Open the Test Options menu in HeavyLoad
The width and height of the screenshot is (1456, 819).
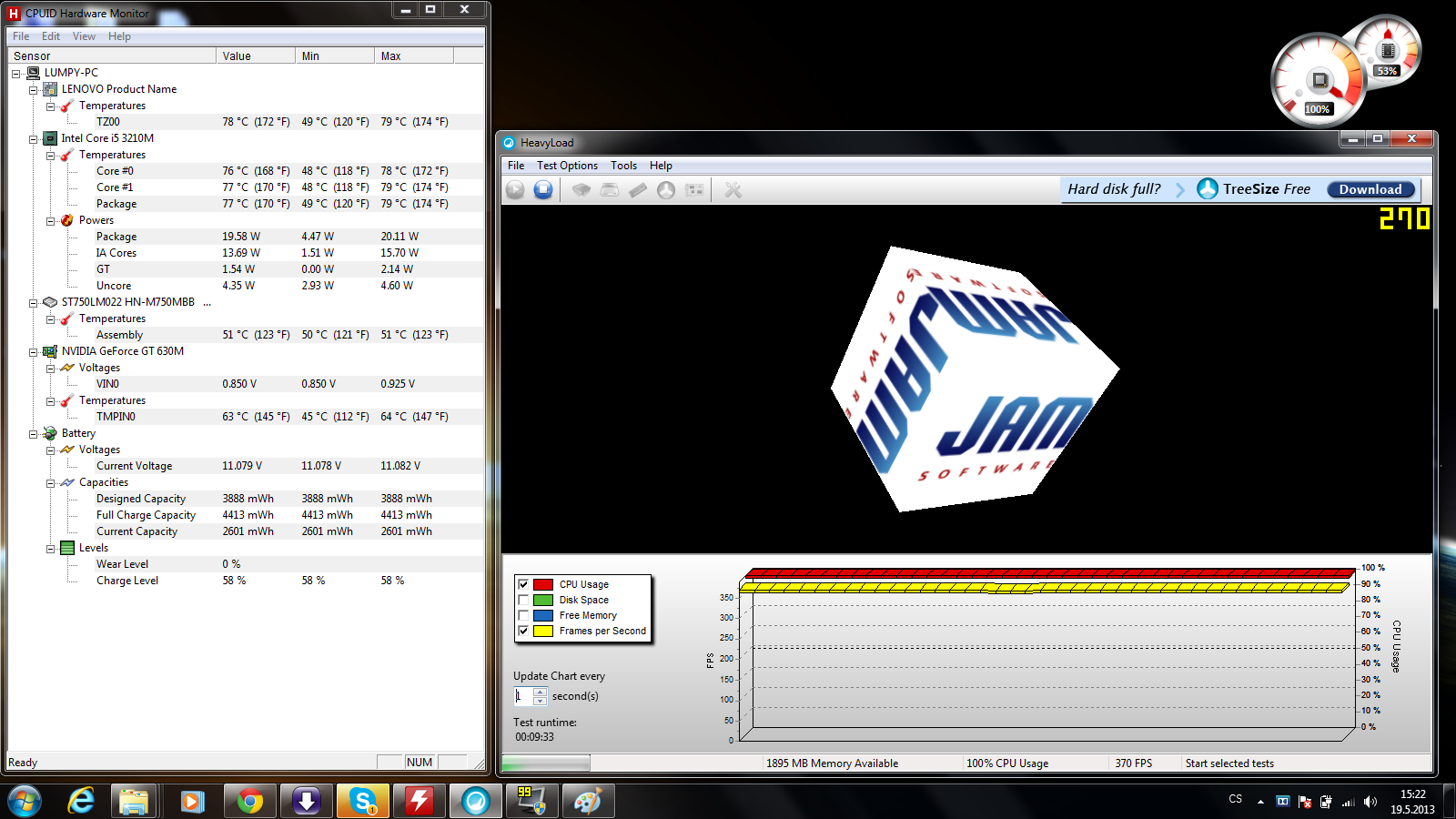[x=567, y=166]
